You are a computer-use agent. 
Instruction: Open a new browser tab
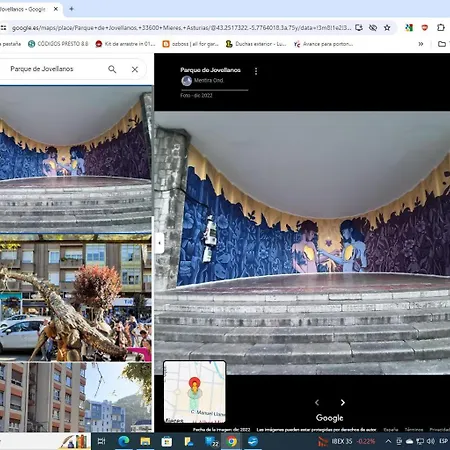(x=71, y=9)
